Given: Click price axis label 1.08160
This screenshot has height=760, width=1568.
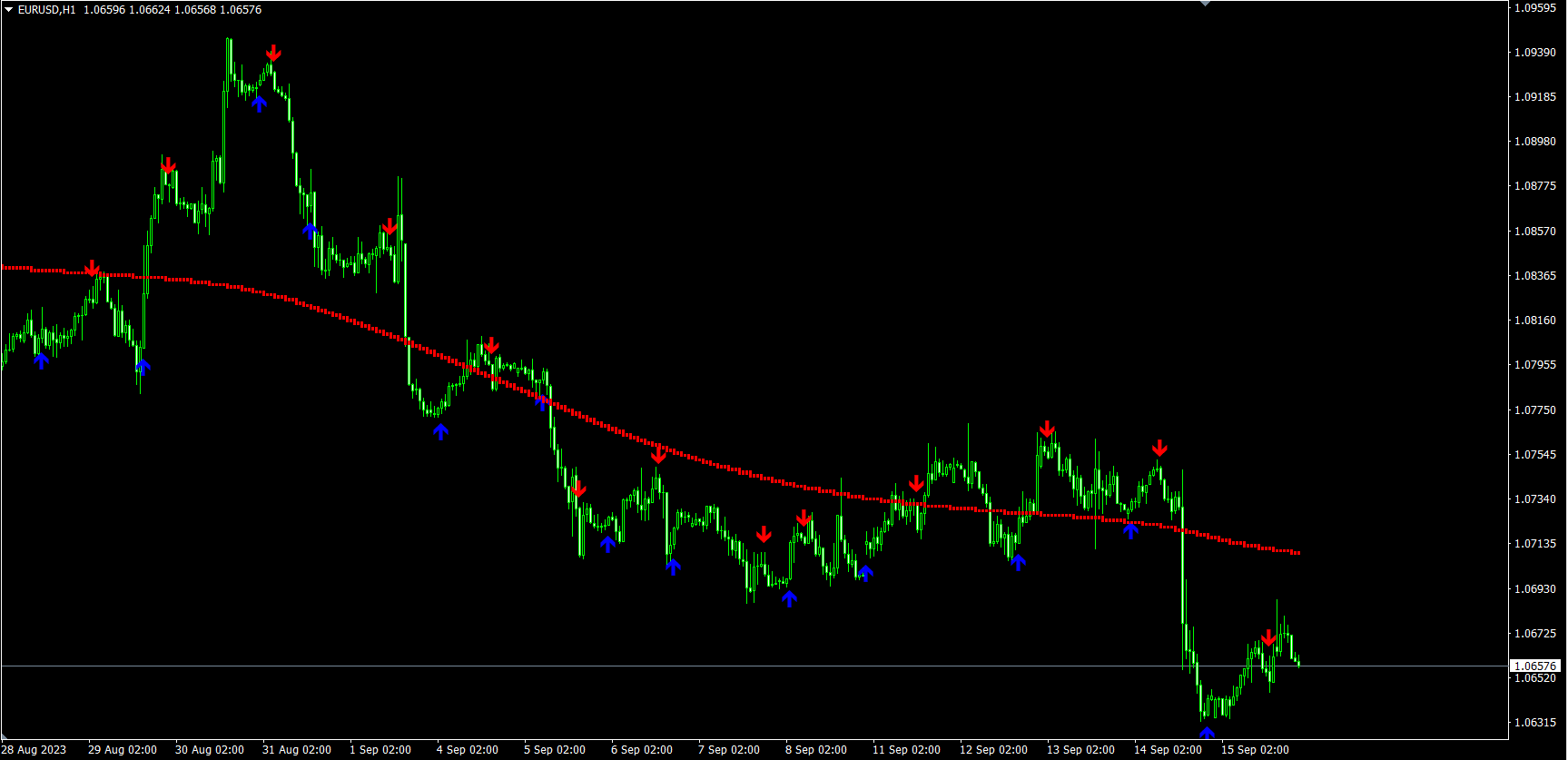Looking at the screenshot, I should click(1535, 321).
